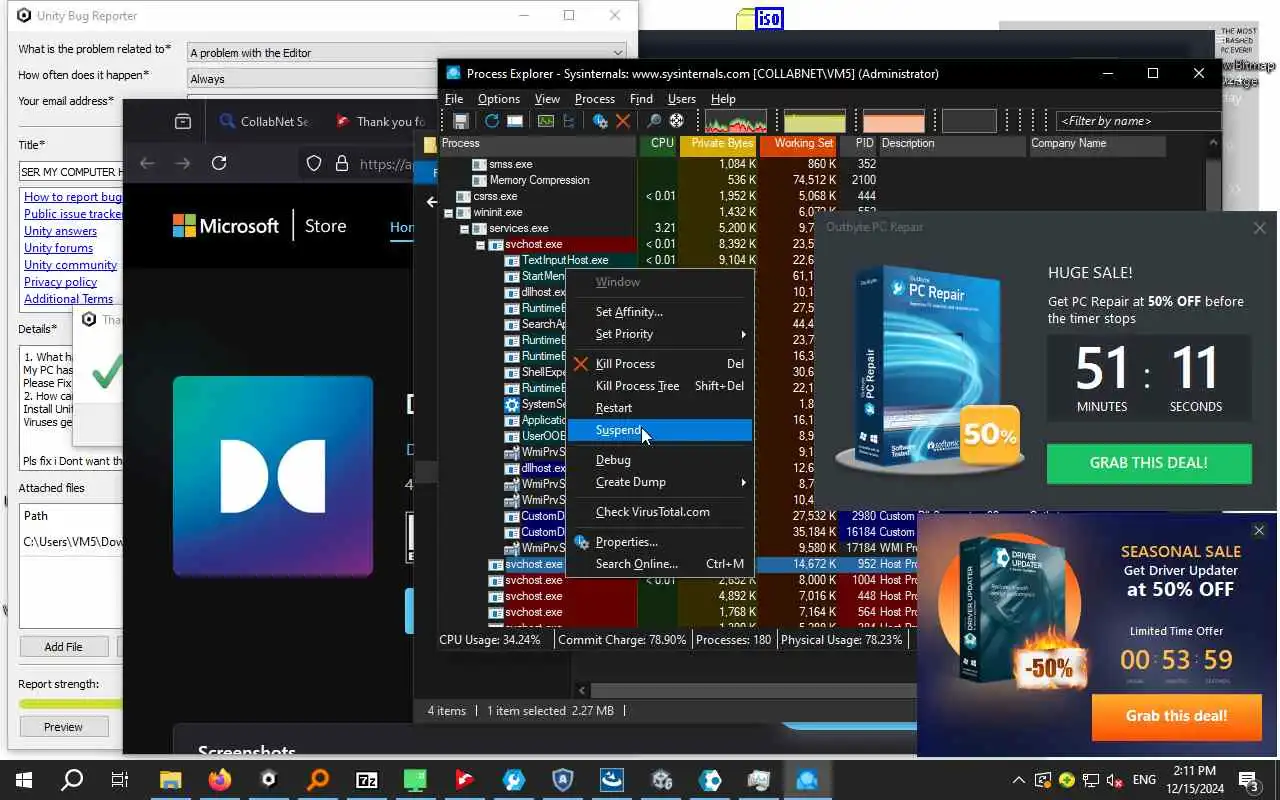Collapse the svchost.exe parent tree node
This screenshot has width=1280, height=800.
(480, 244)
